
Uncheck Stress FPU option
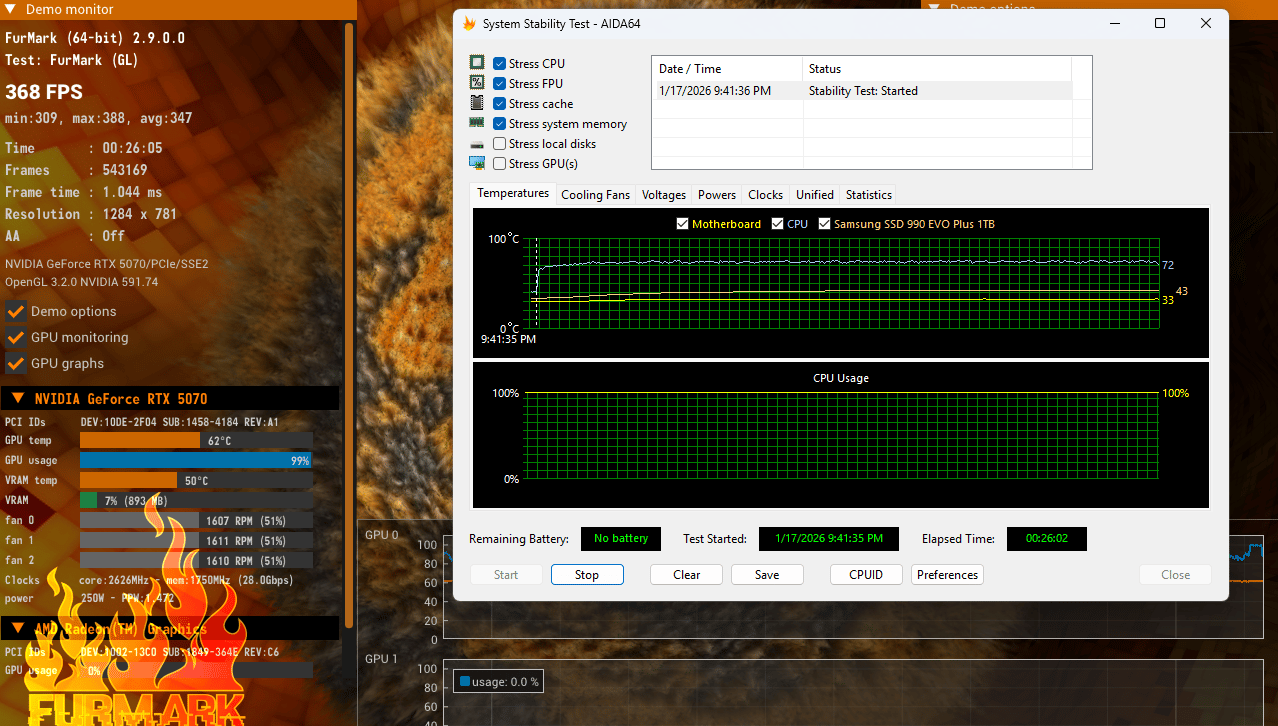pyautogui.click(x=499, y=84)
